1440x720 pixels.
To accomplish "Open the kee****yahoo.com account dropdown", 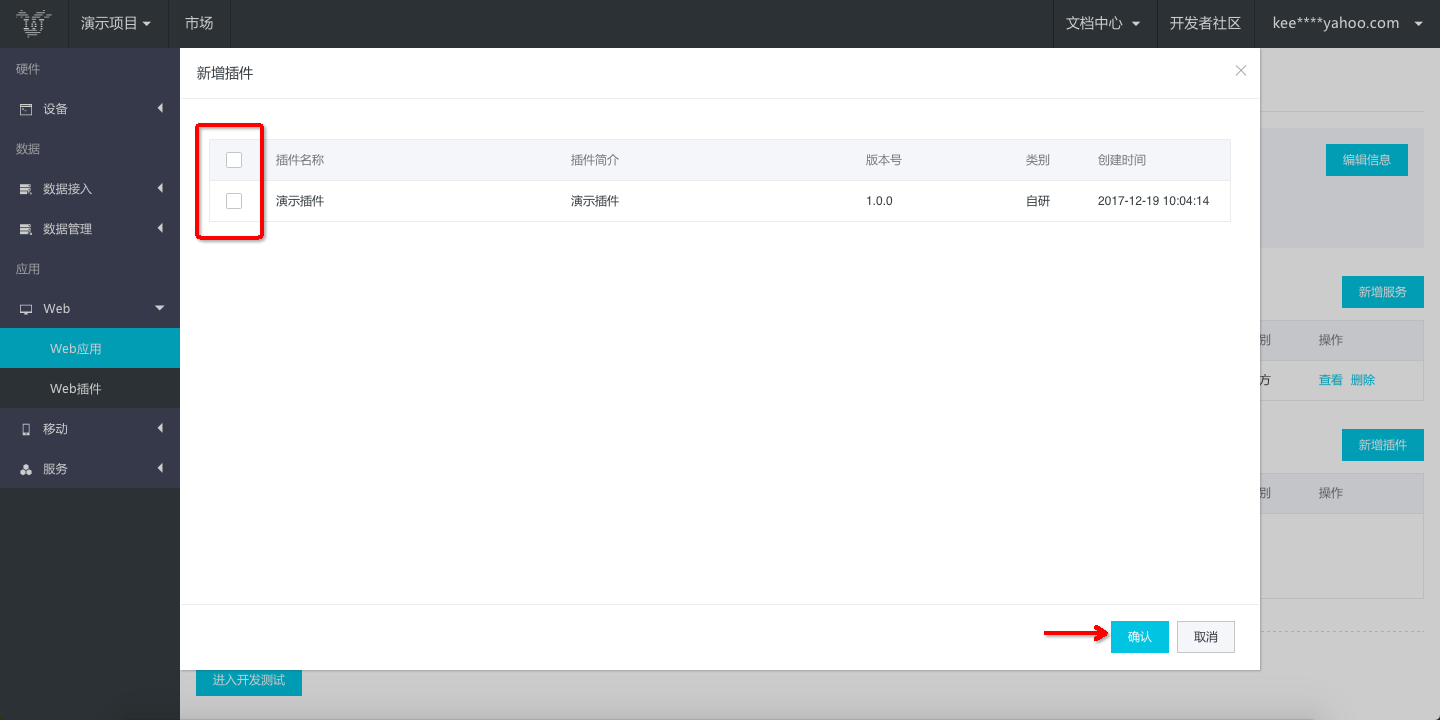I will click(x=1346, y=23).
